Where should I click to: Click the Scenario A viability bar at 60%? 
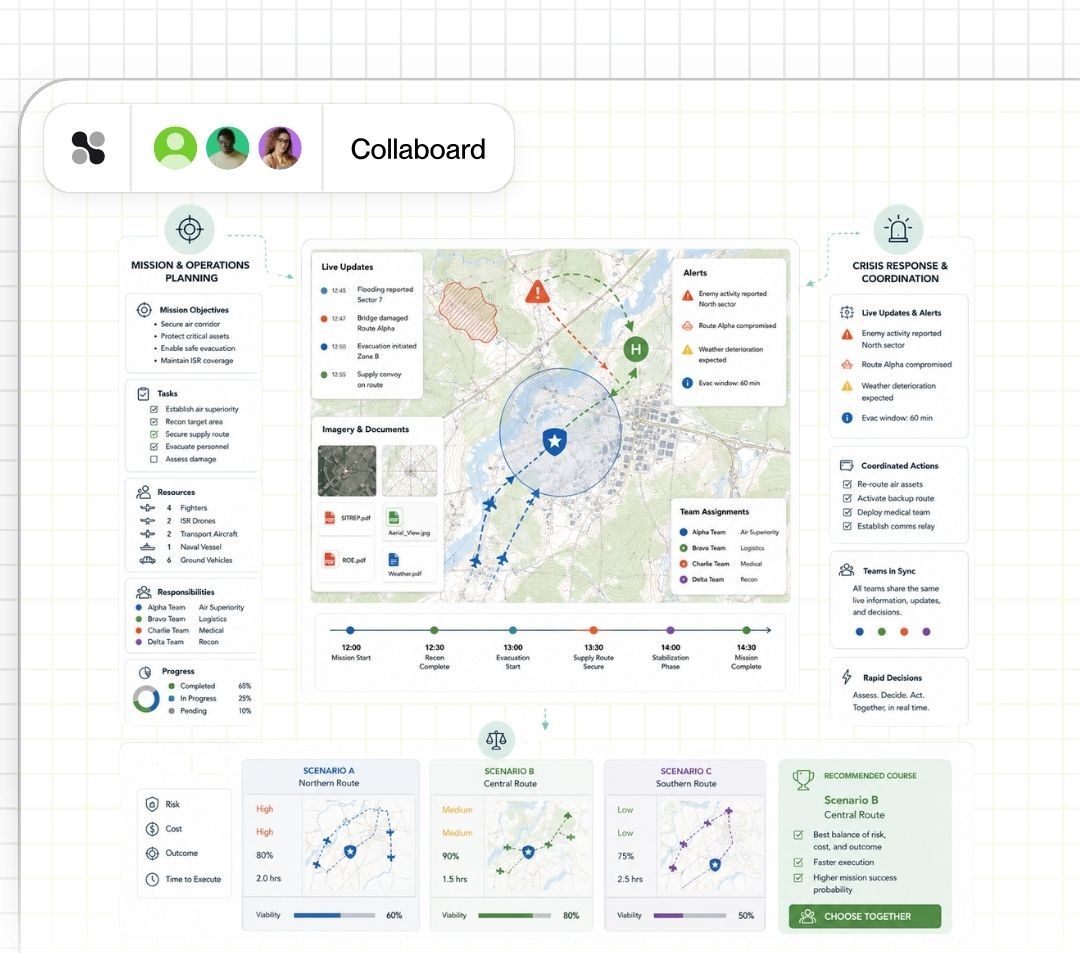pos(334,915)
